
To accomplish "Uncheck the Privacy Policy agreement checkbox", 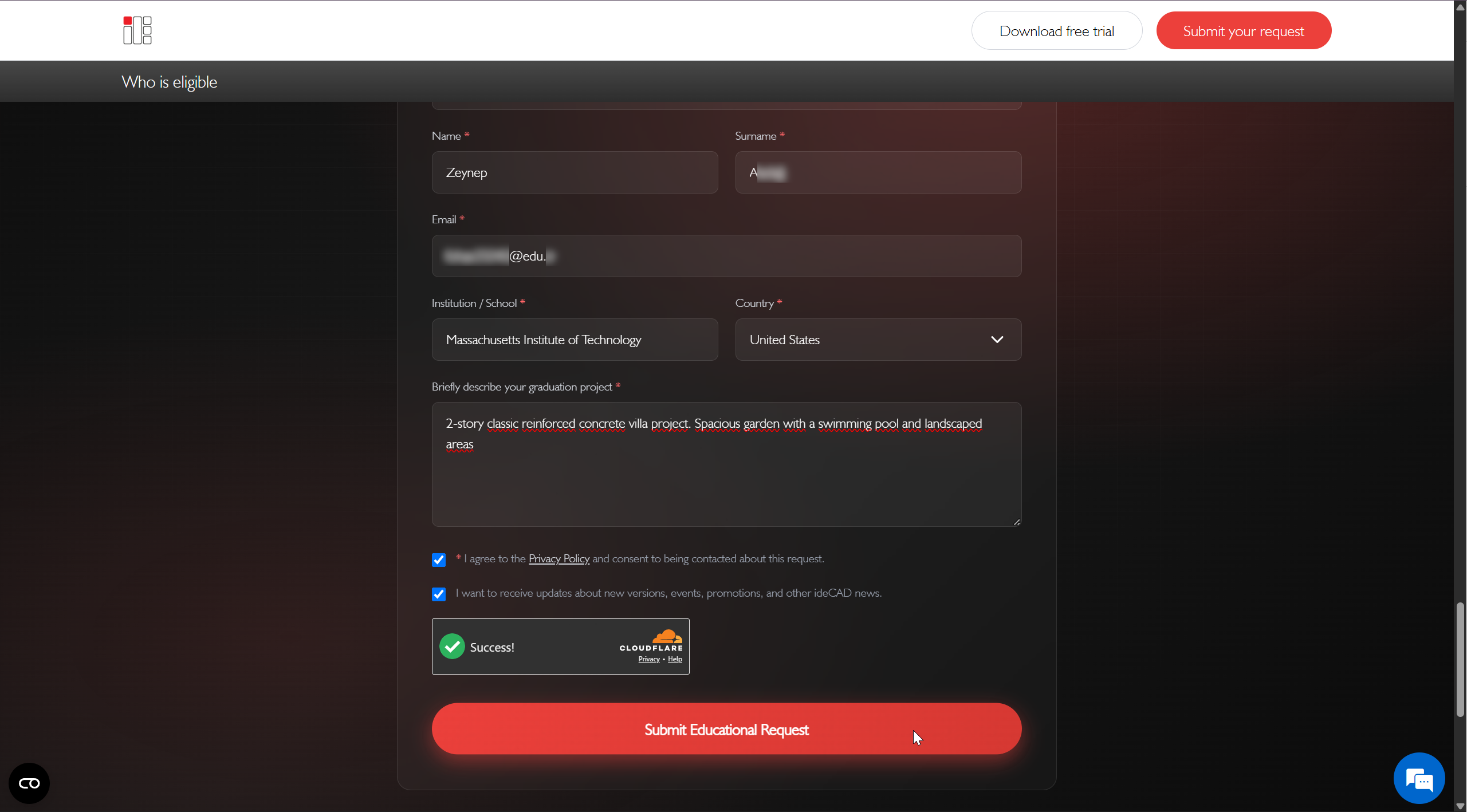I will click(439, 559).
